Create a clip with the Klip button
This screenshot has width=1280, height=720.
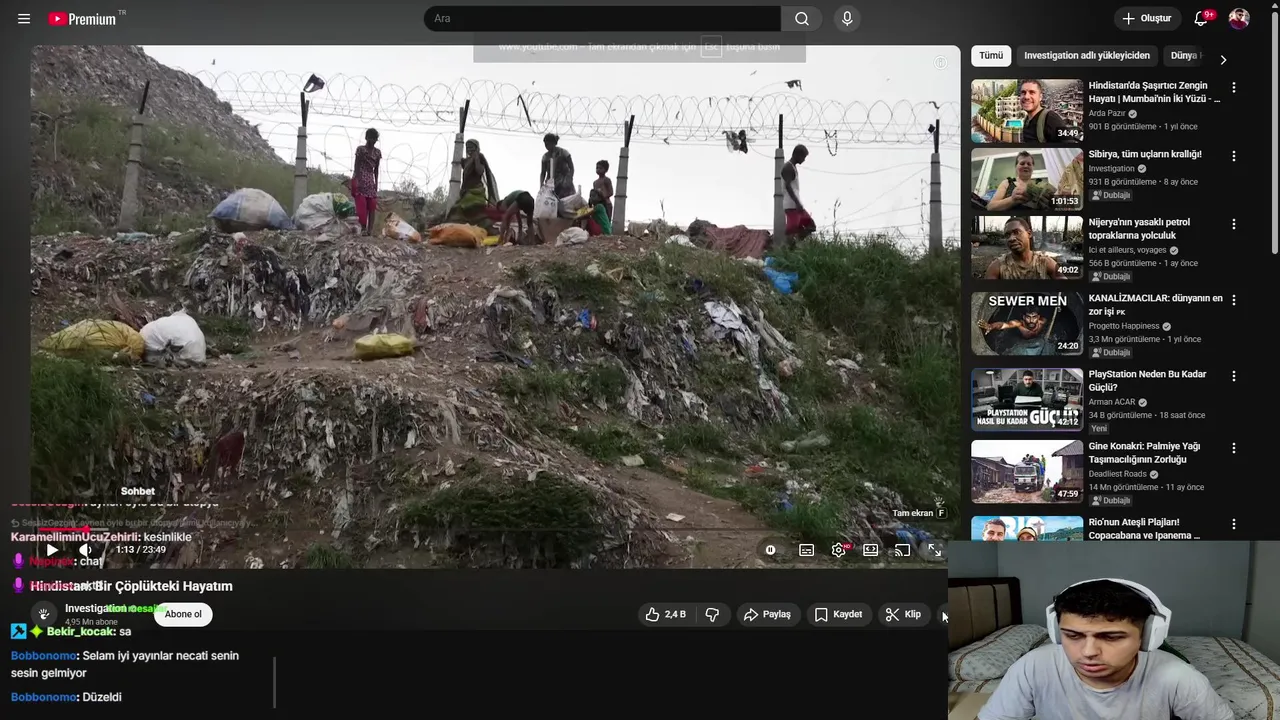[903, 614]
